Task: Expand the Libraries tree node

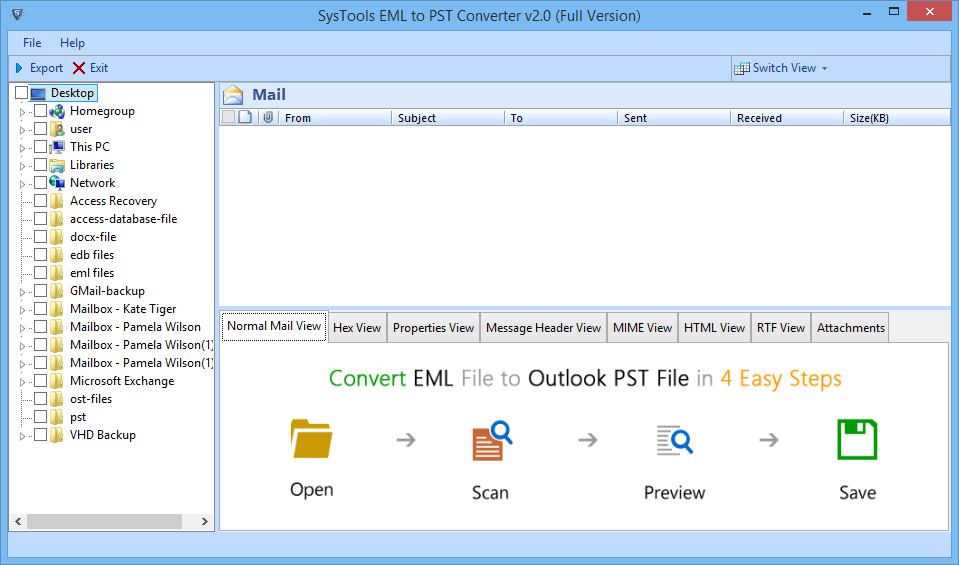Action: [x=23, y=165]
